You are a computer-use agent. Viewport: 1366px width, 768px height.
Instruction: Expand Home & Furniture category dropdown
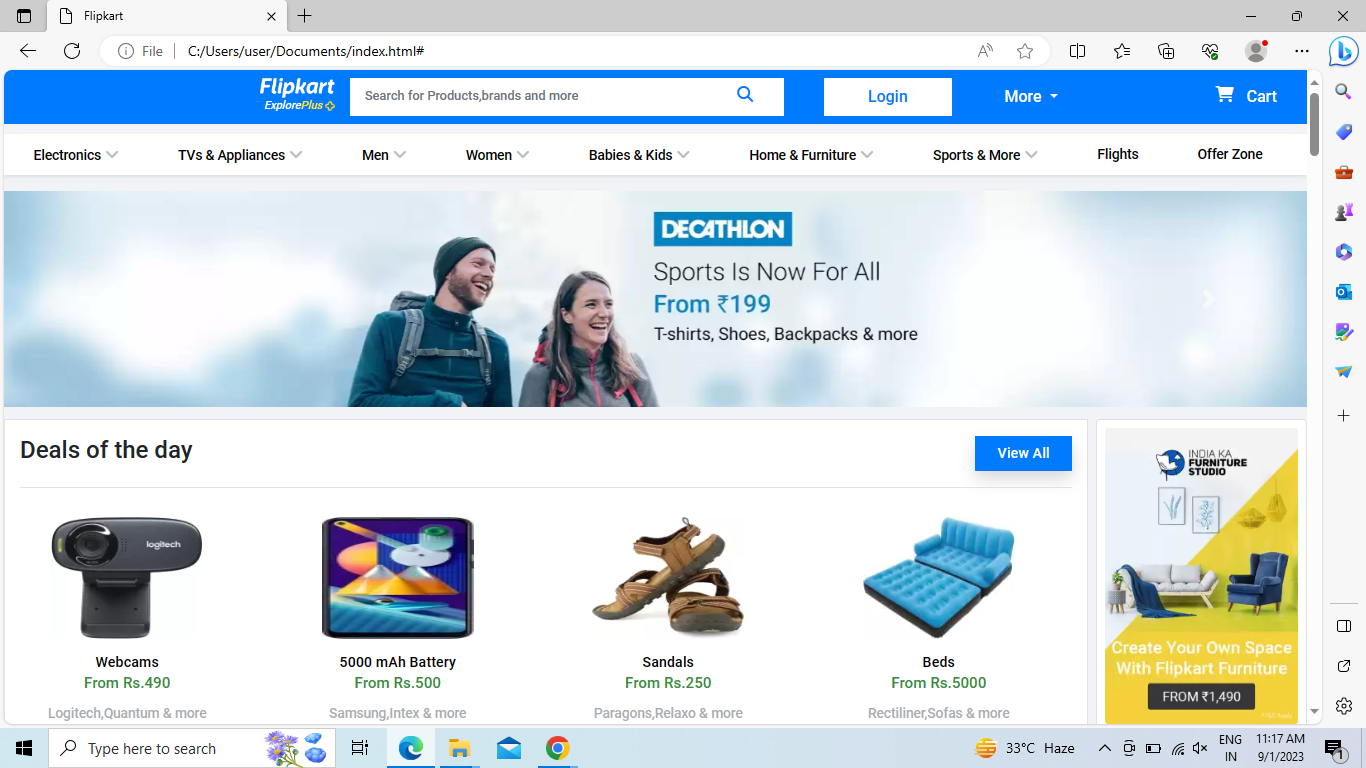click(x=811, y=155)
